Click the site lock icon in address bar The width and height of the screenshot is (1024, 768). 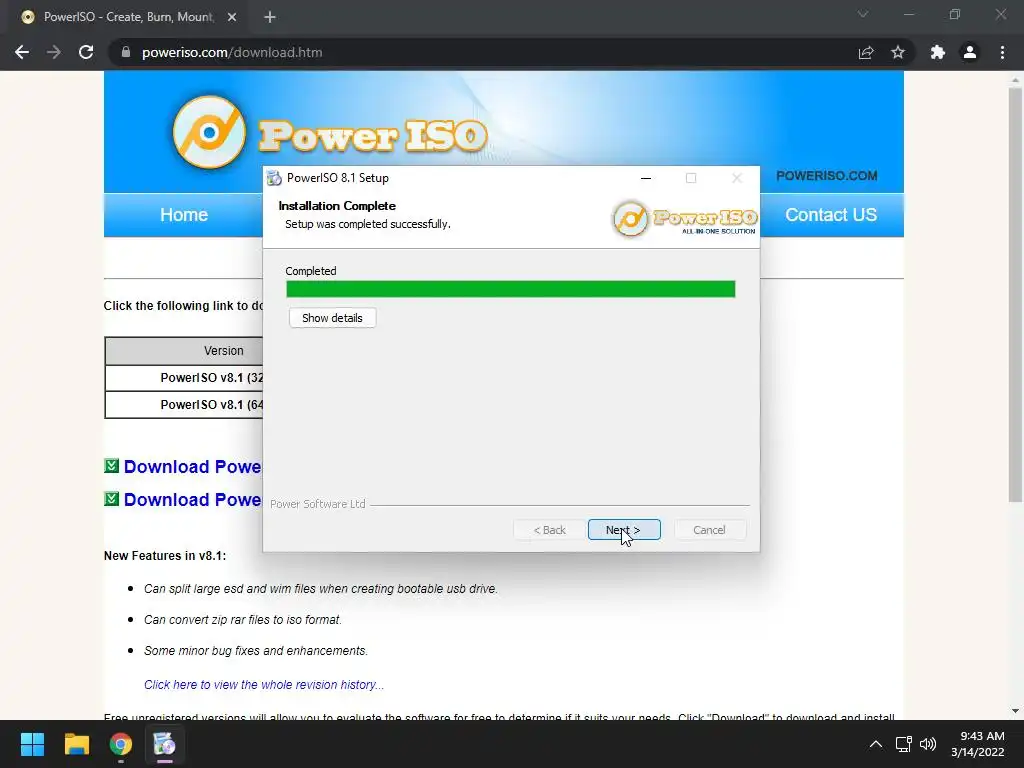pos(126,52)
